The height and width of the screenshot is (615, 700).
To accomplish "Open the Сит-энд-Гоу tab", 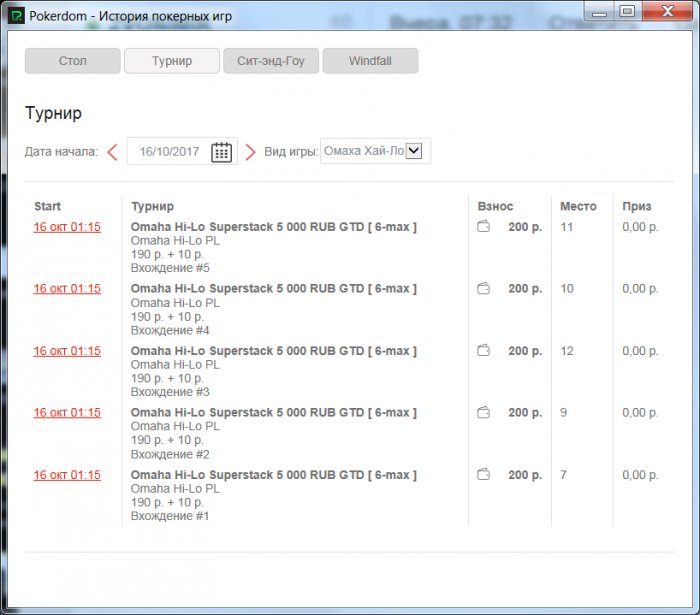I will (x=270, y=61).
